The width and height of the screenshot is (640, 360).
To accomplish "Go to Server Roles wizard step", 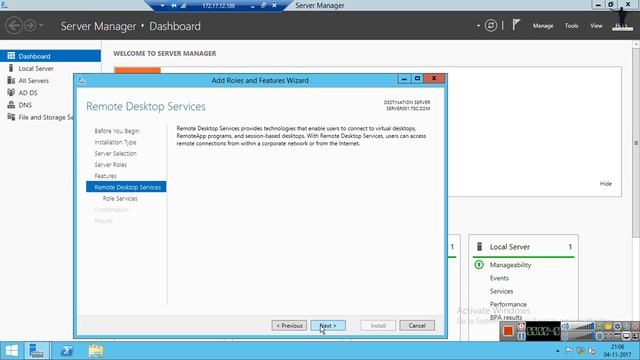I will pyautogui.click(x=111, y=164).
